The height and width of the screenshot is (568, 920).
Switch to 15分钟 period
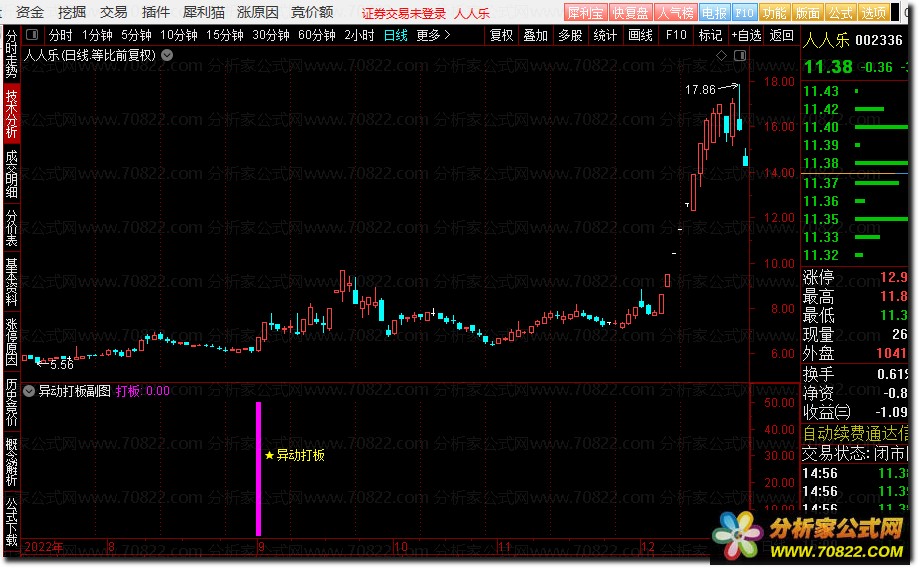(x=225, y=35)
